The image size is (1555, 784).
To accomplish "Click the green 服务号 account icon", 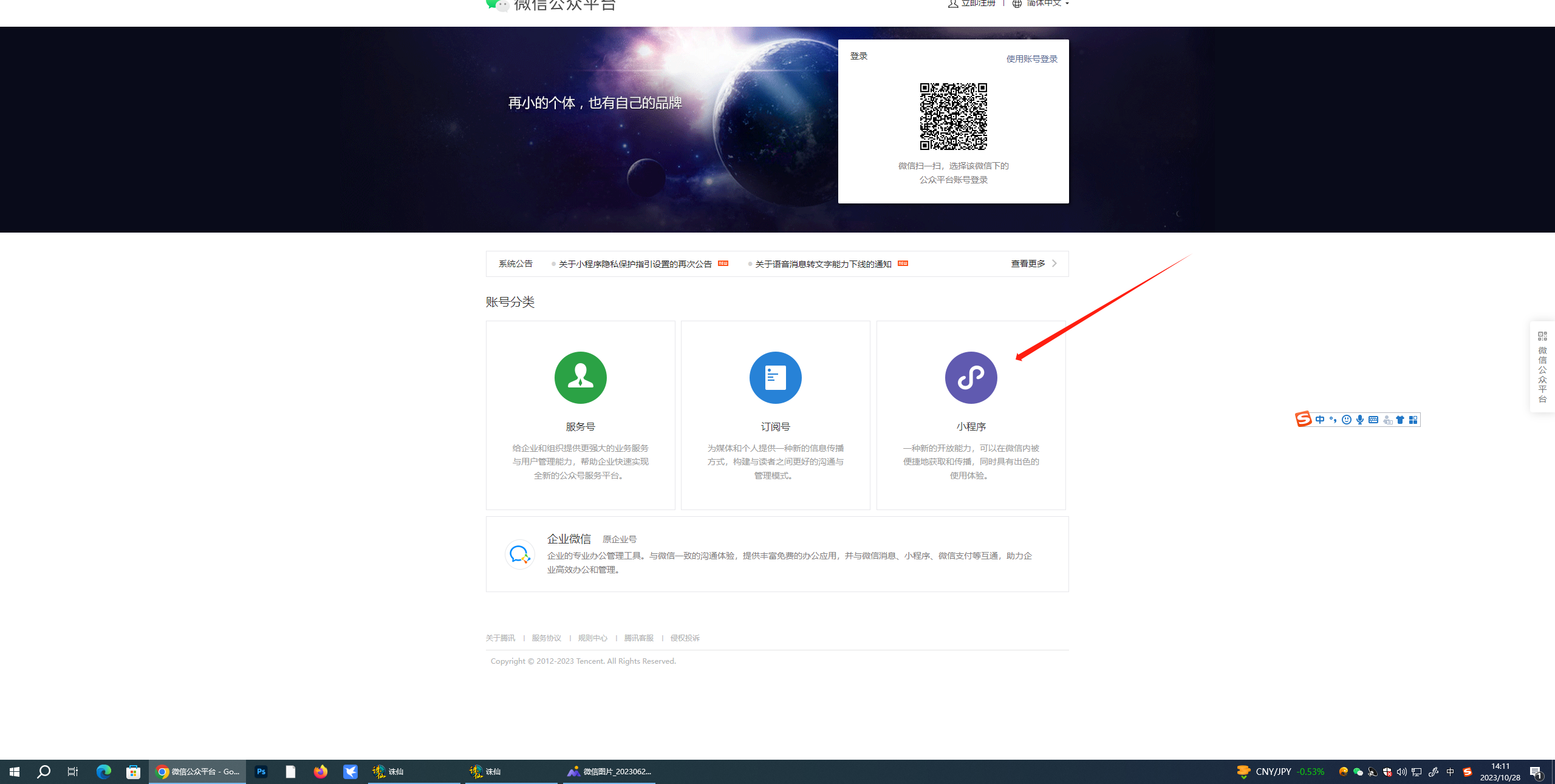I will 580,377.
